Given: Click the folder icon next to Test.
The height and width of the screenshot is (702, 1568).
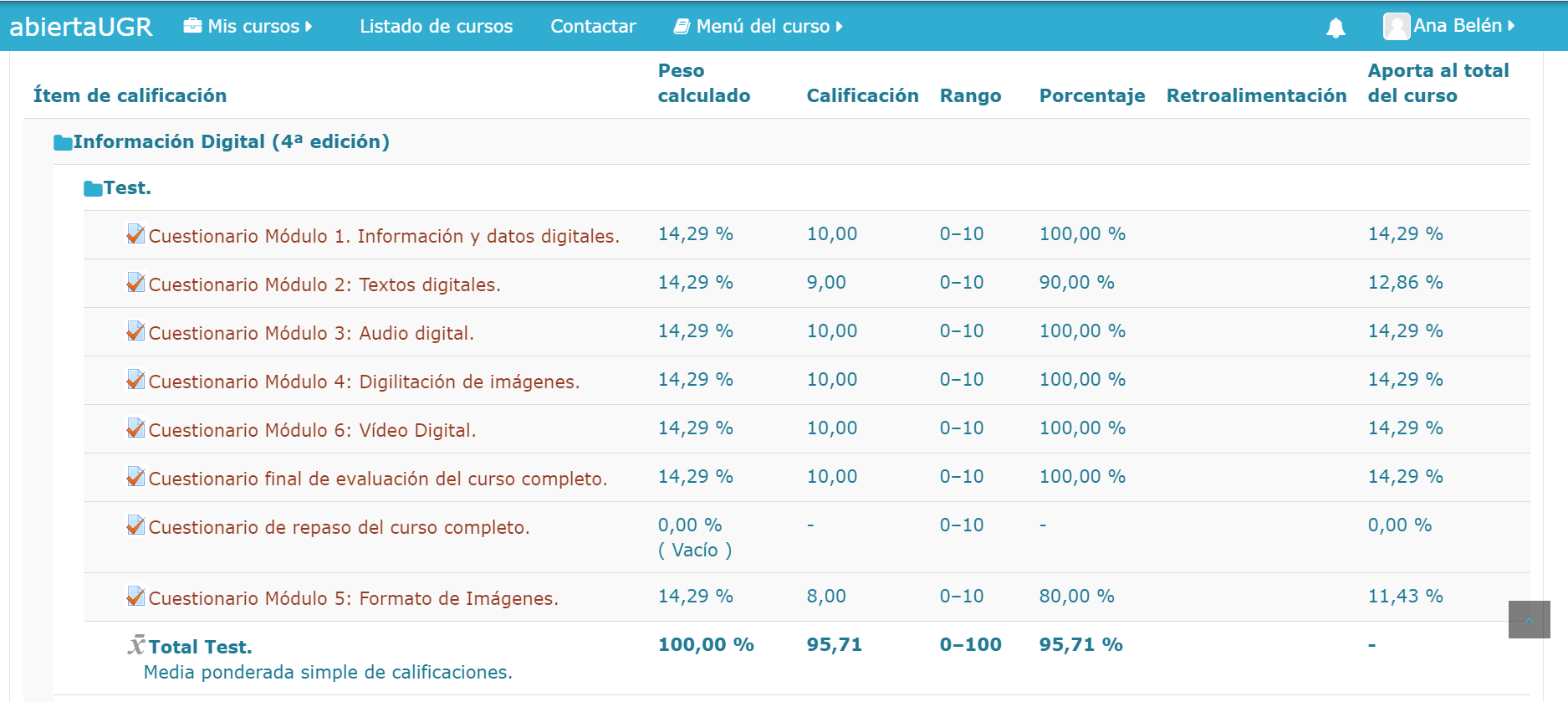Looking at the screenshot, I should pyautogui.click(x=93, y=189).
